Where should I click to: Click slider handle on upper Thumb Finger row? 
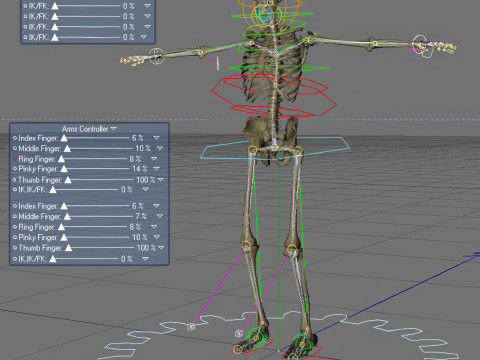68,180
